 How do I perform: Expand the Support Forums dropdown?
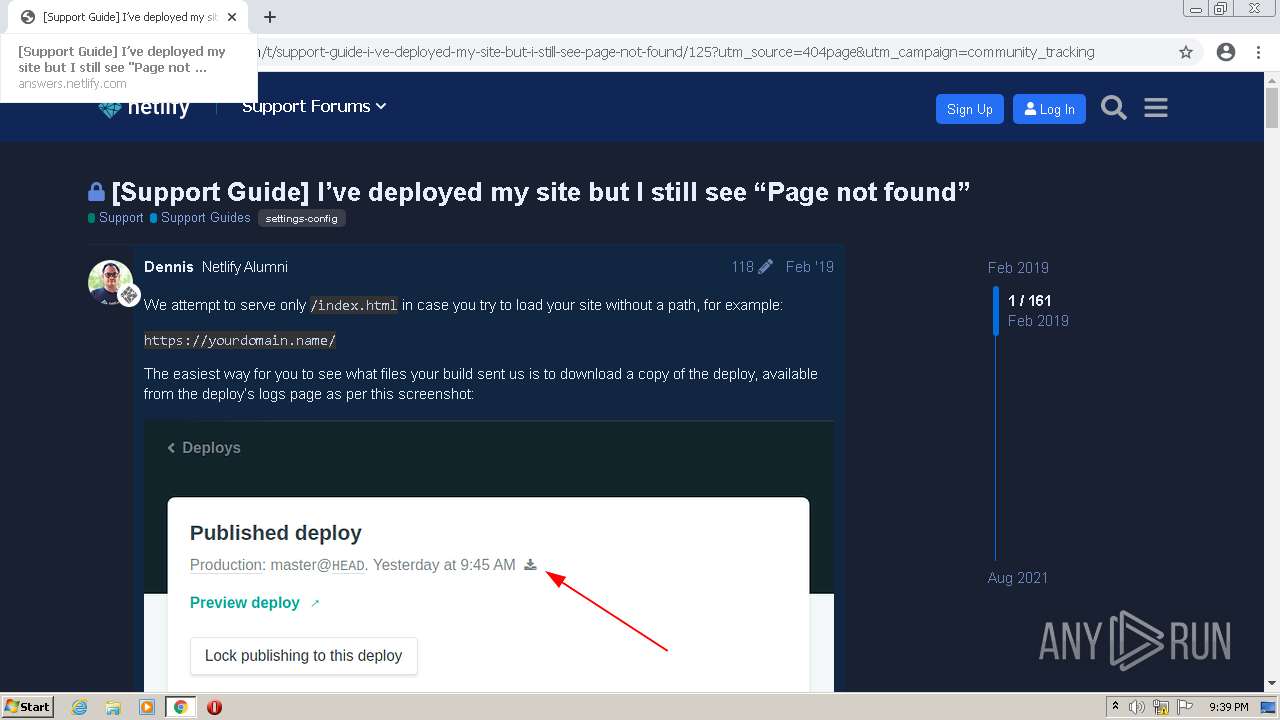(314, 106)
